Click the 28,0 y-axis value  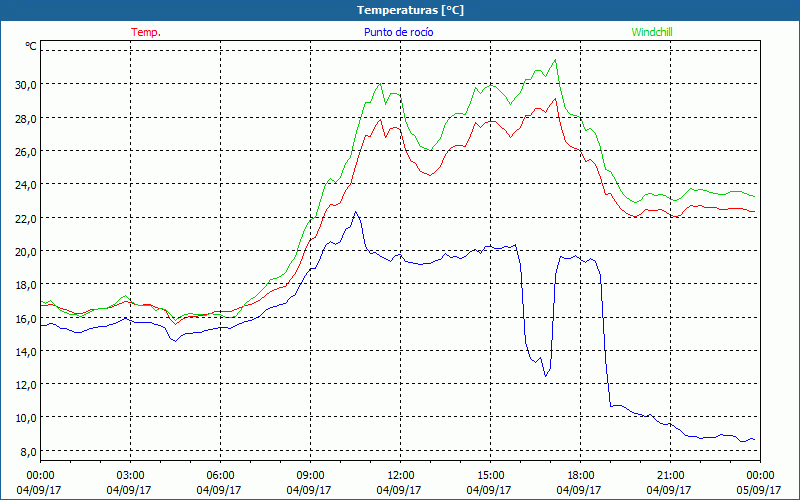tap(26, 118)
